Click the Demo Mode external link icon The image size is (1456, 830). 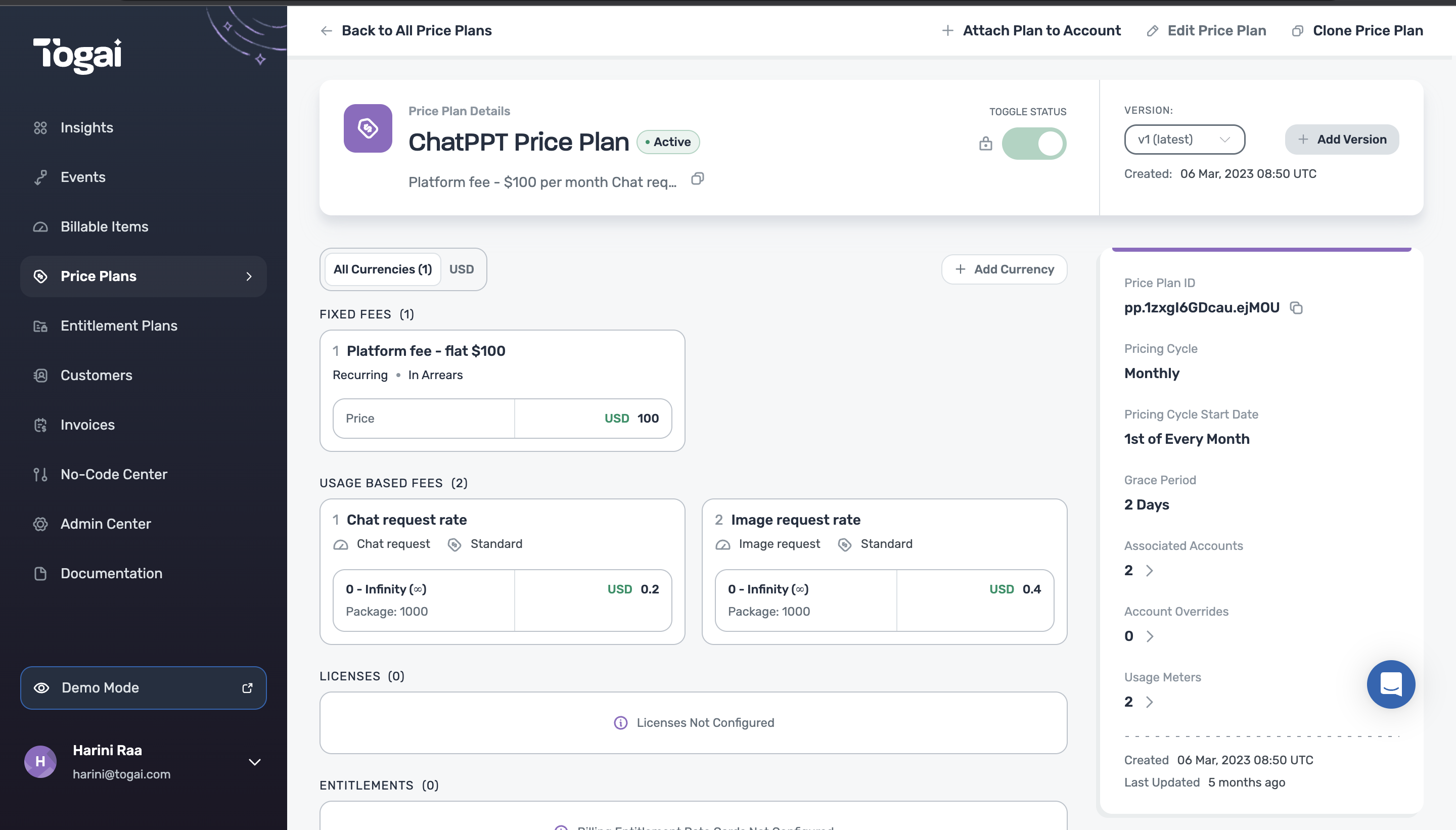(x=247, y=688)
